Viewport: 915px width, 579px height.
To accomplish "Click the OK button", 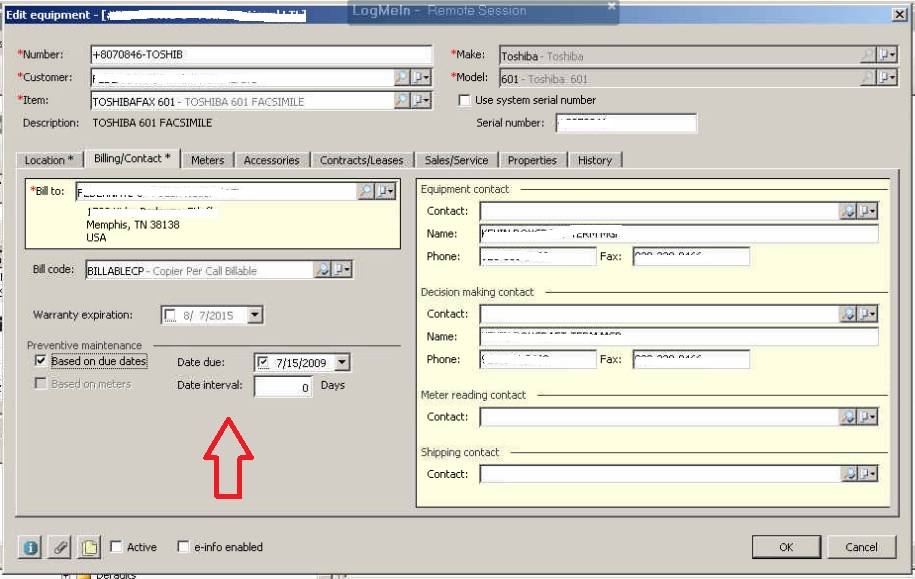I will coord(786,547).
